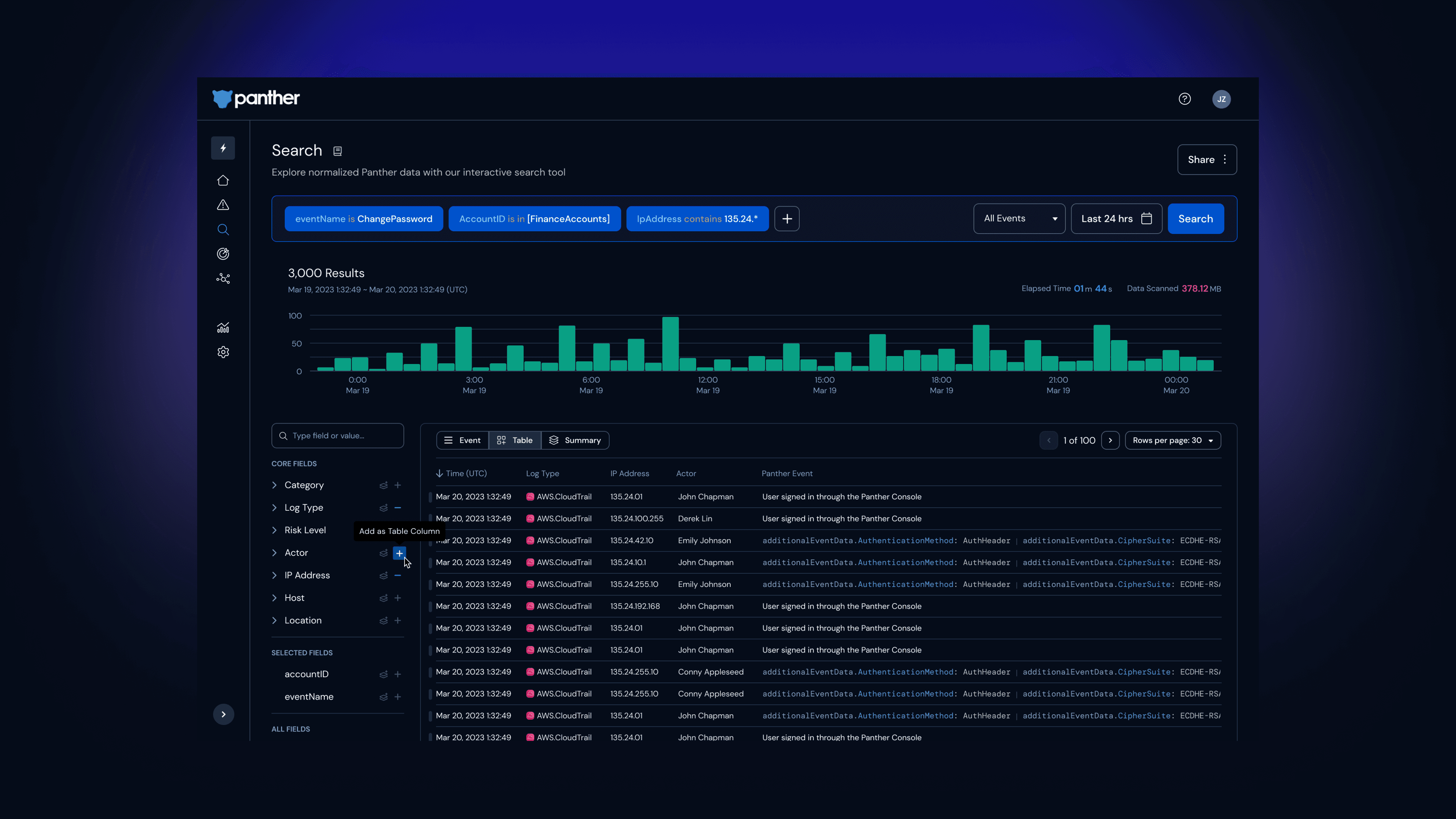Image resolution: width=1456 pixels, height=819 pixels.
Task: Open the help question mark icon
Action: [x=1184, y=99]
